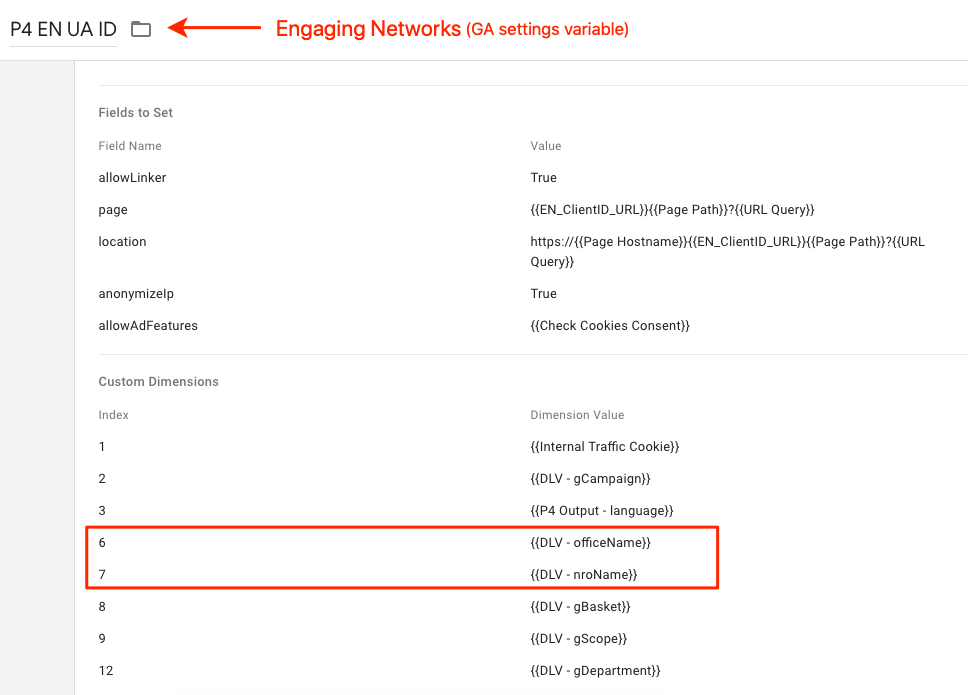This screenshot has width=968, height=695.
Task: Click the DLV - nroName dimension value
Action: click(x=583, y=575)
